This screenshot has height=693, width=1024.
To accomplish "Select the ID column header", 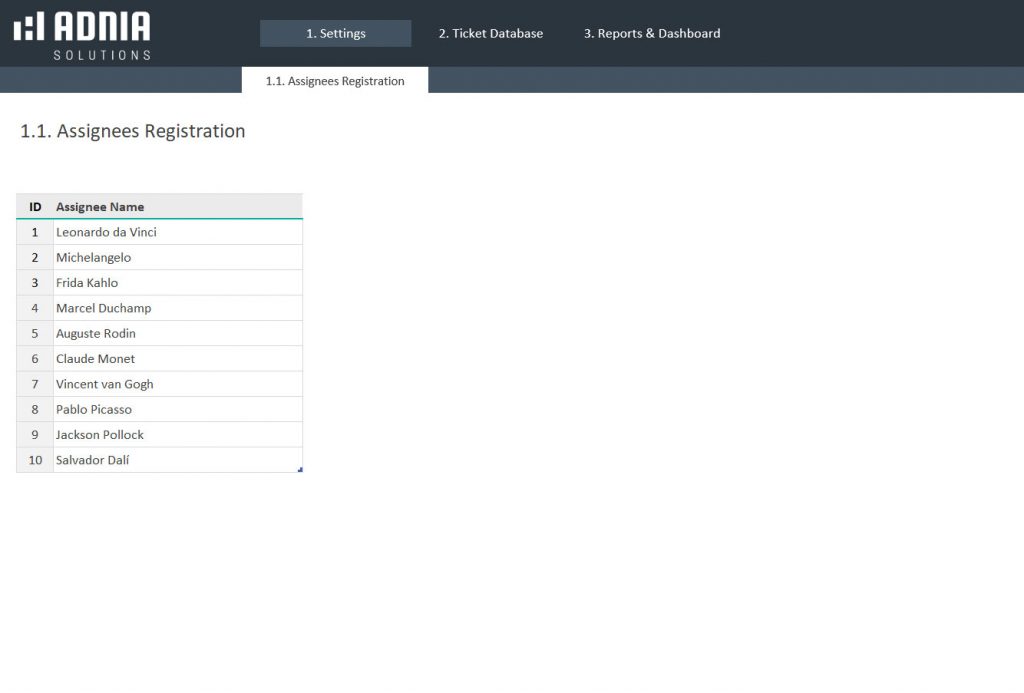I will click(34, 206).
